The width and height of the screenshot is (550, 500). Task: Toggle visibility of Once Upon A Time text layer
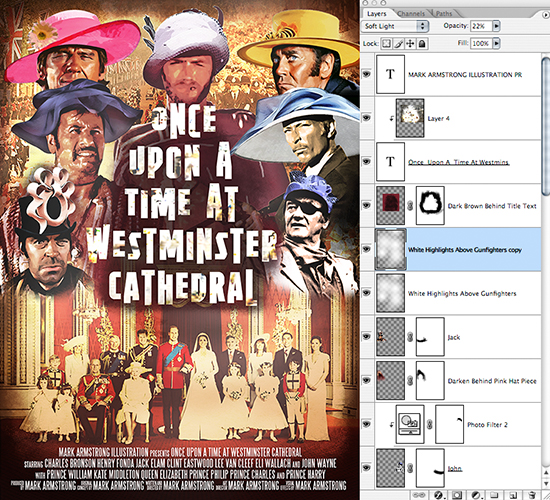click(367, 161)
